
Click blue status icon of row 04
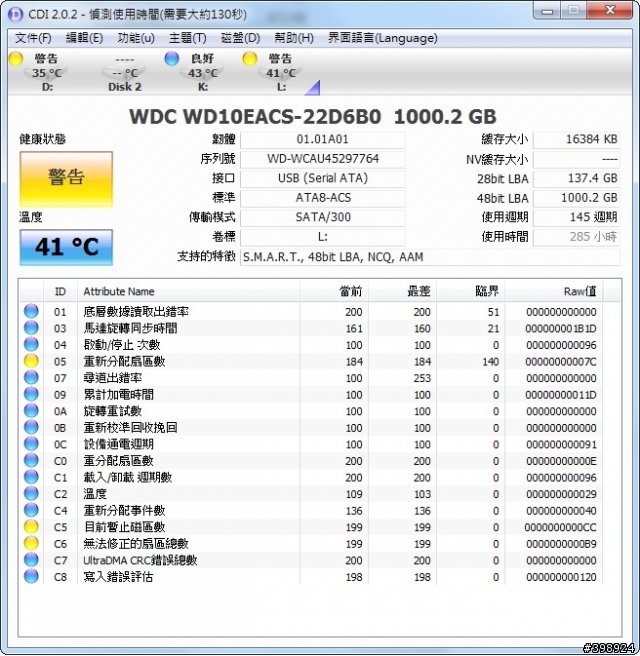tap(31, 344)
